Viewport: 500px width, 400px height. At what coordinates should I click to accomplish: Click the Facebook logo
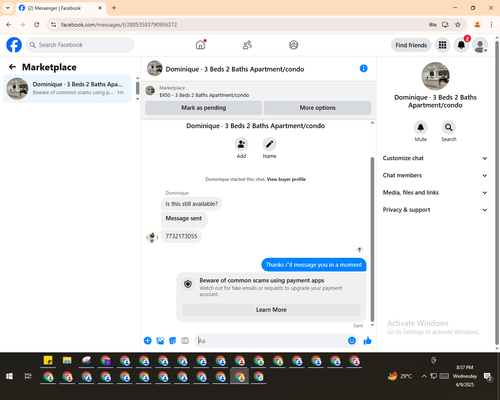pyautogui.click(x=14, y=45)
